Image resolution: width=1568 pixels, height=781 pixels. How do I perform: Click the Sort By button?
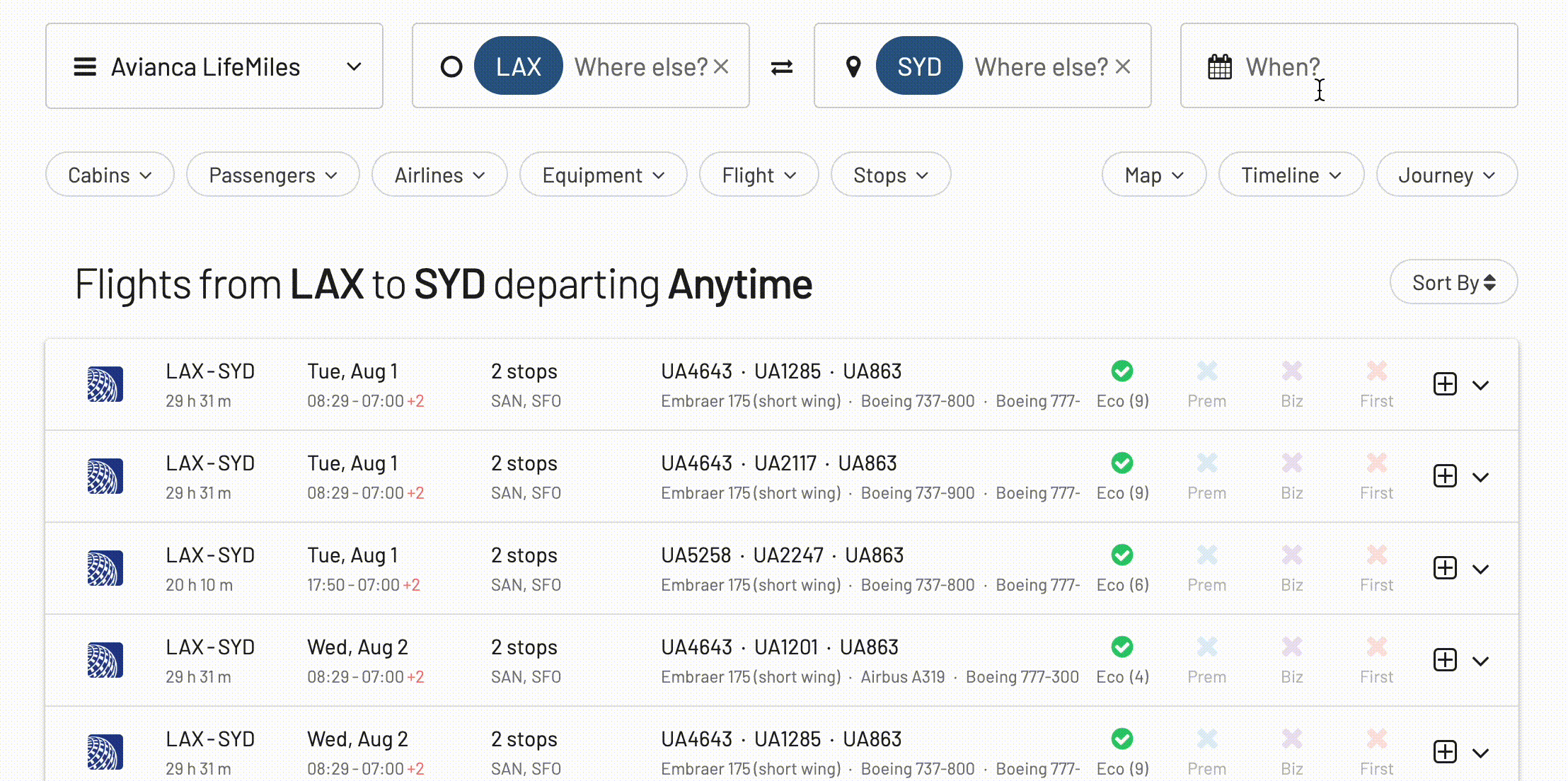tap(1453, 282)
